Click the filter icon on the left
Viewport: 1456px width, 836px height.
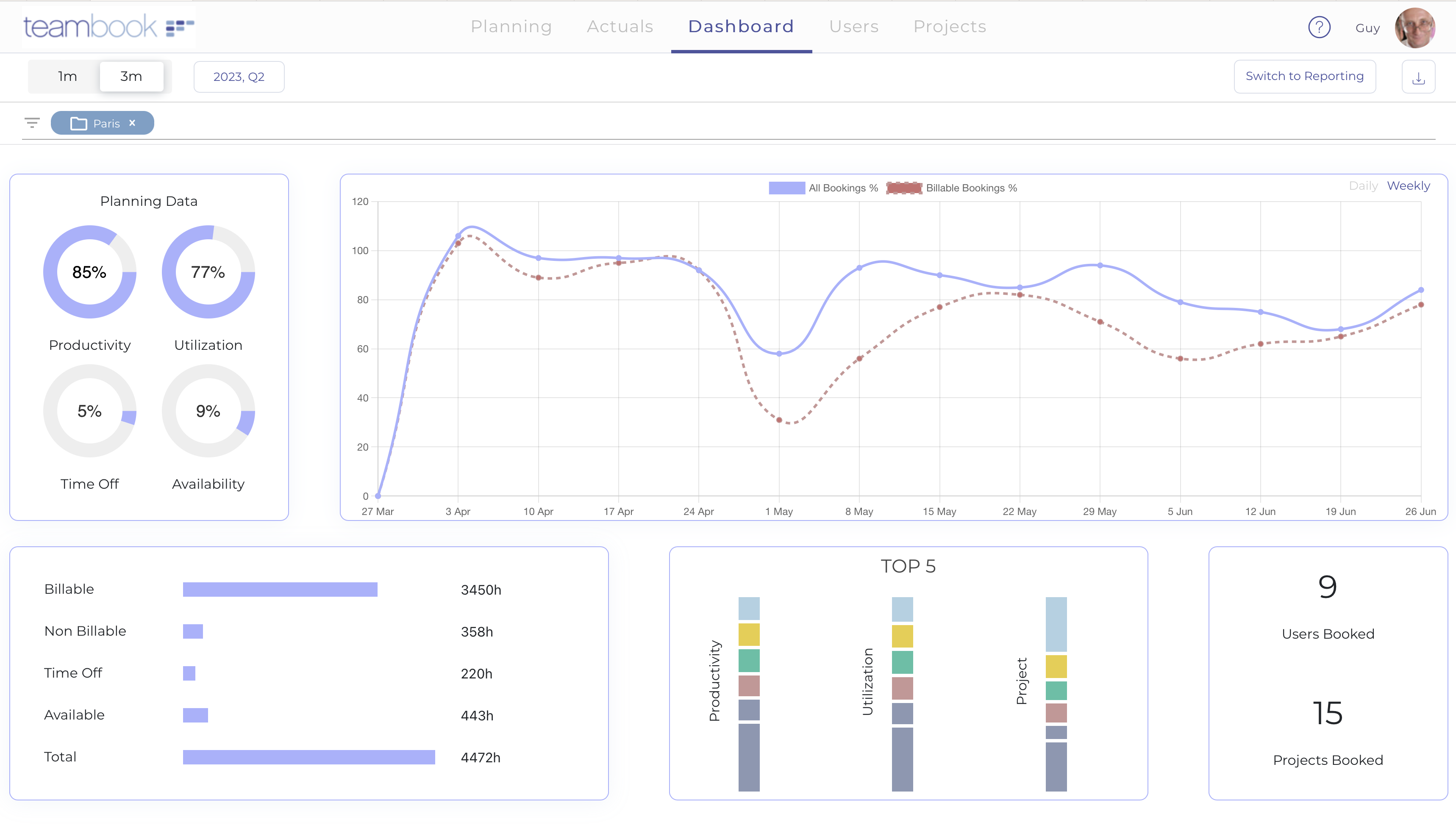(32, 123)
